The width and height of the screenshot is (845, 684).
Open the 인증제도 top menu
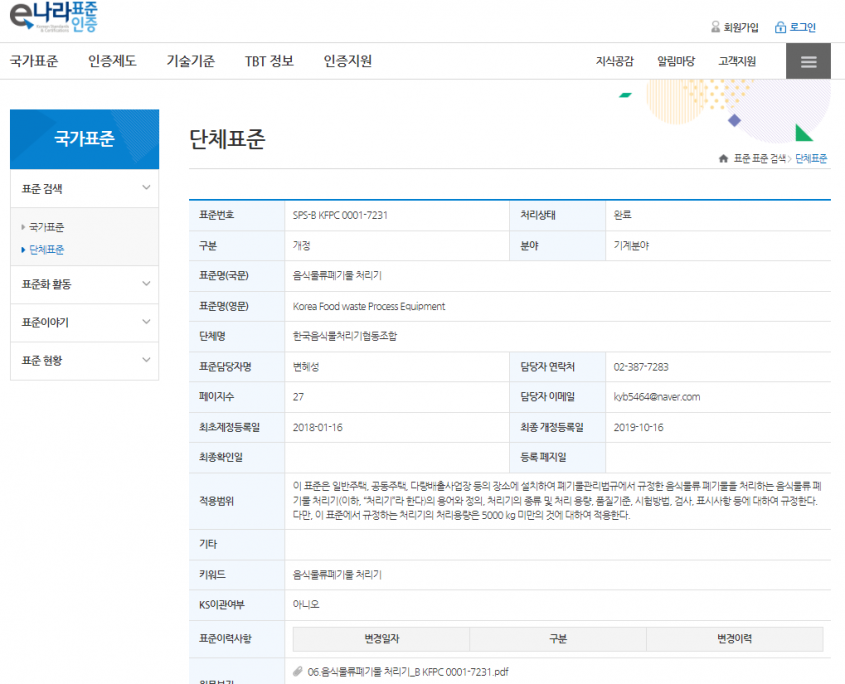click(x=112, y=61)
